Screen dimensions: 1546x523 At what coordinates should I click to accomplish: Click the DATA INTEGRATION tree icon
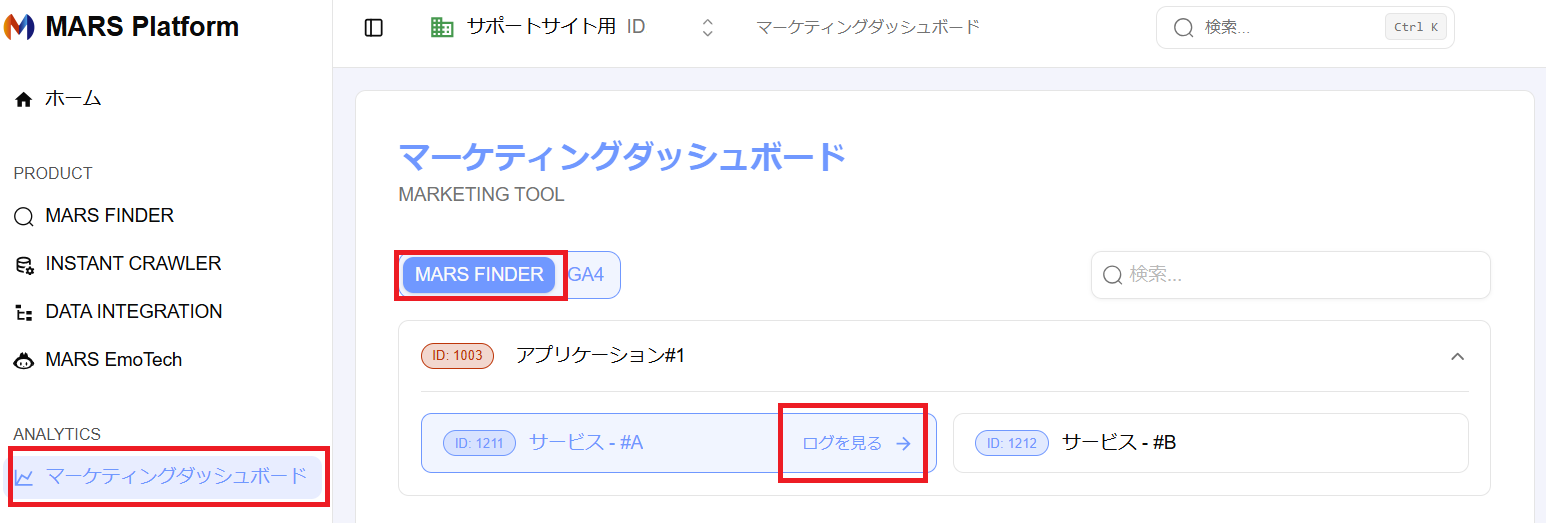click(x=23, y=313)
